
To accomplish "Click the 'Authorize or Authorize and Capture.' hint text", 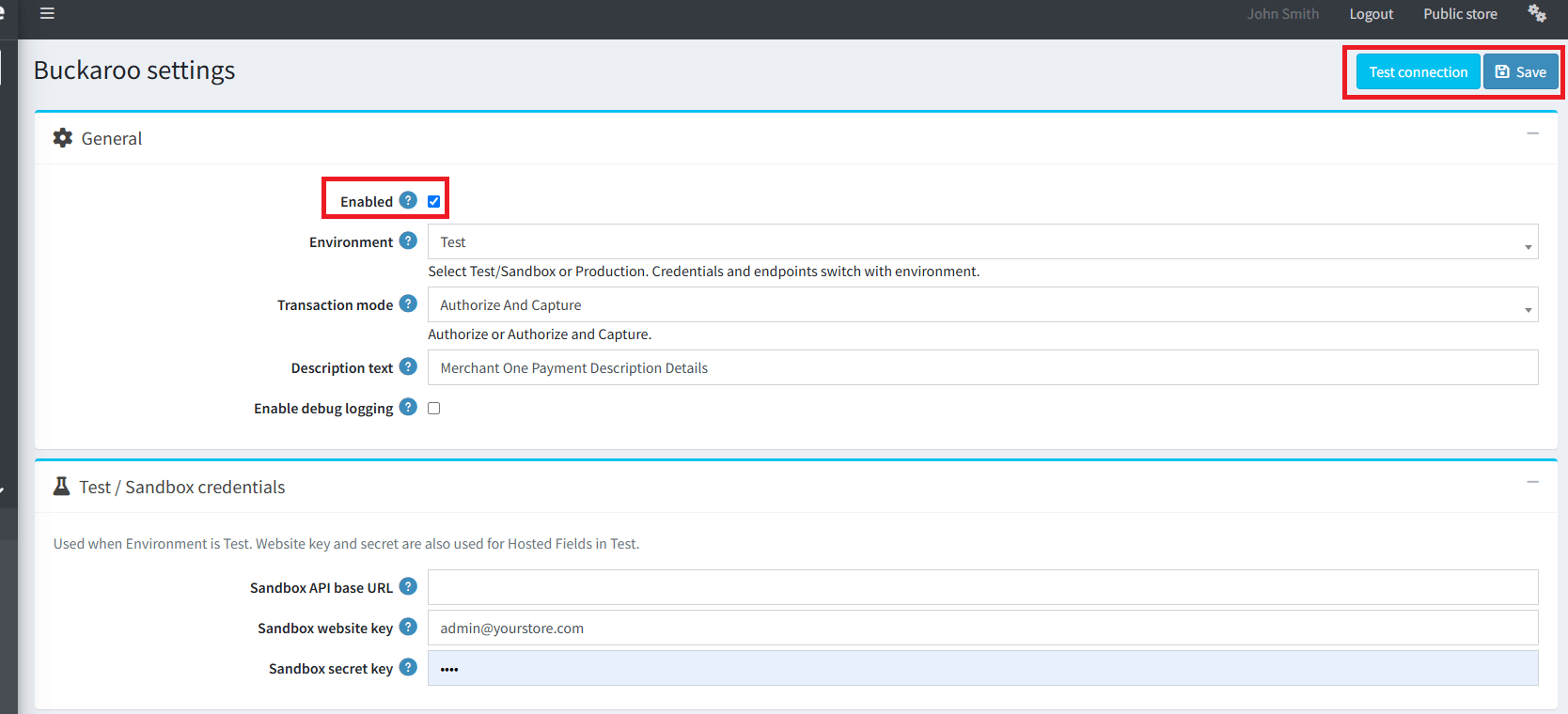I will [540, 334].
